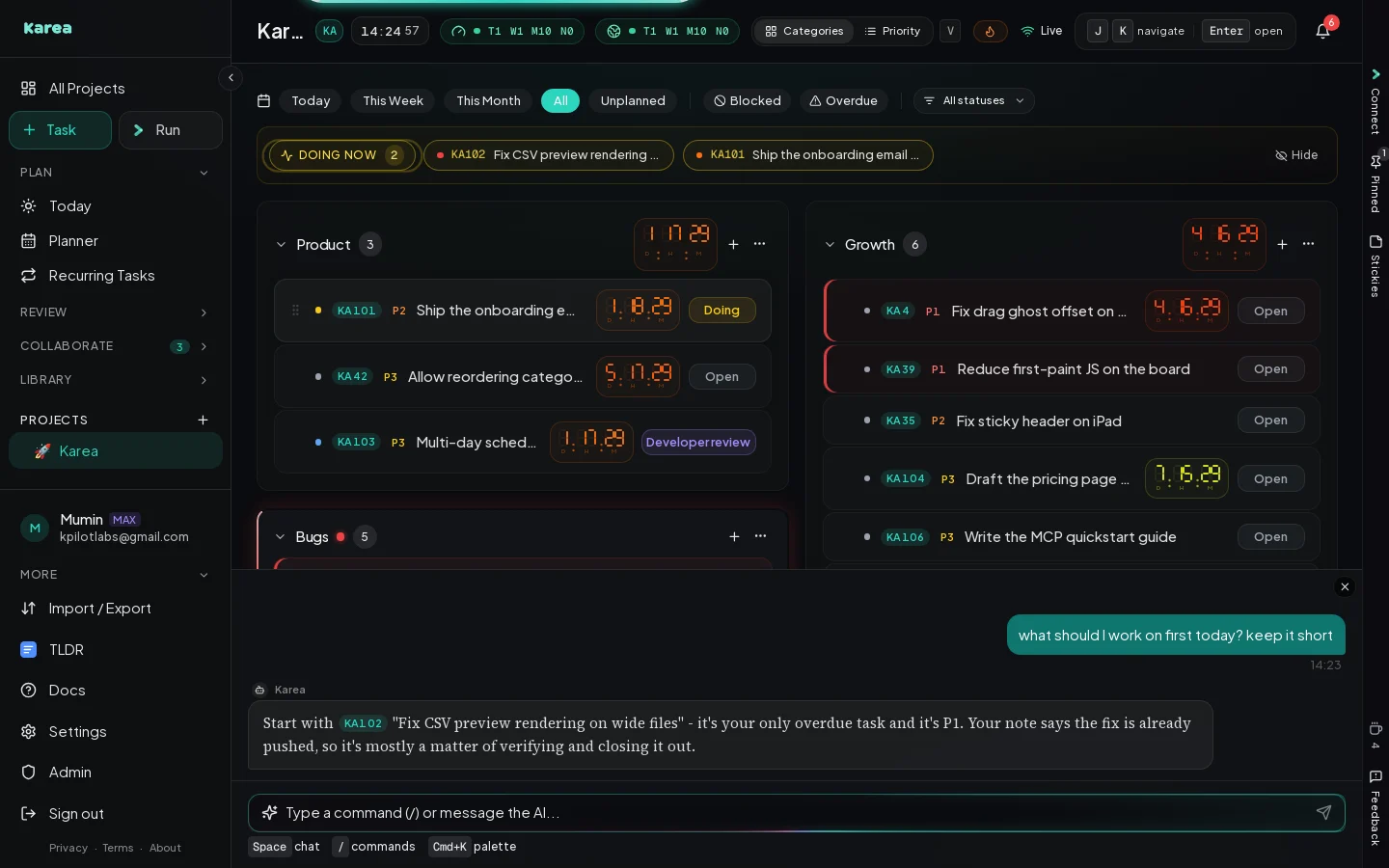Close the AI chat panel

[1345, 586]
